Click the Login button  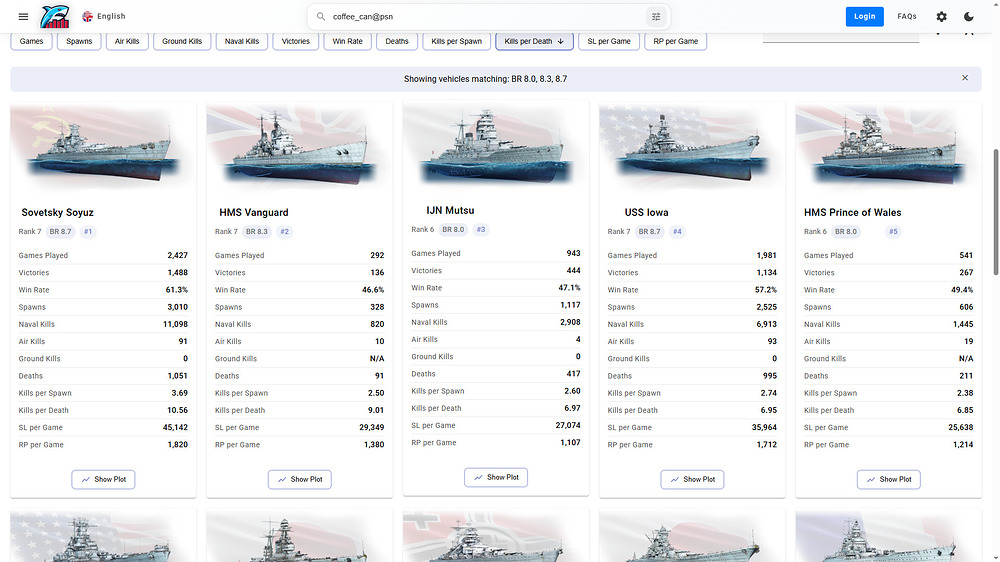864,17
